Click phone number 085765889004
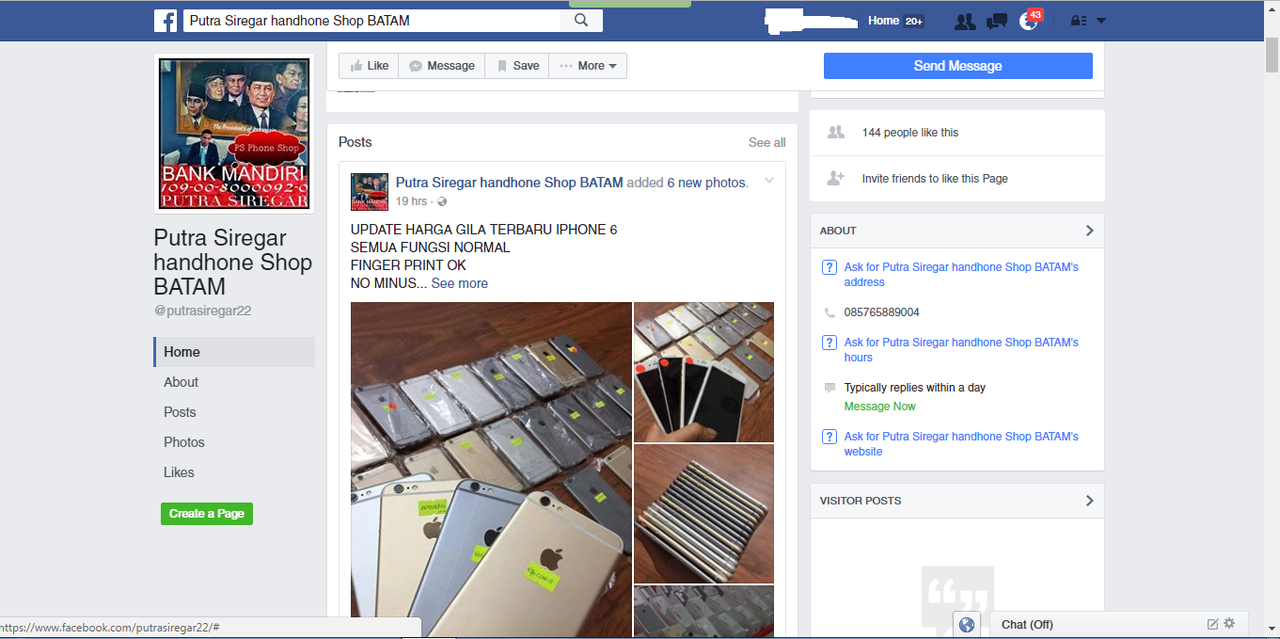 pyautogui.click(x=882, y=312)
